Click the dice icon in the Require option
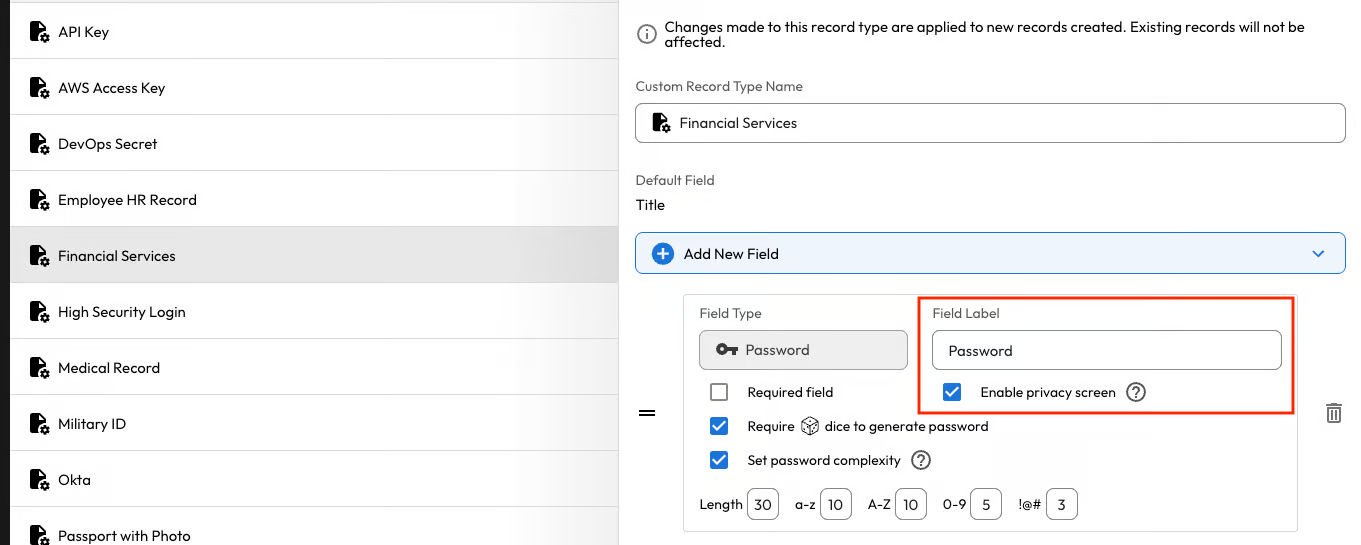This screenshot has height=545, width=1361. [809, 426]
